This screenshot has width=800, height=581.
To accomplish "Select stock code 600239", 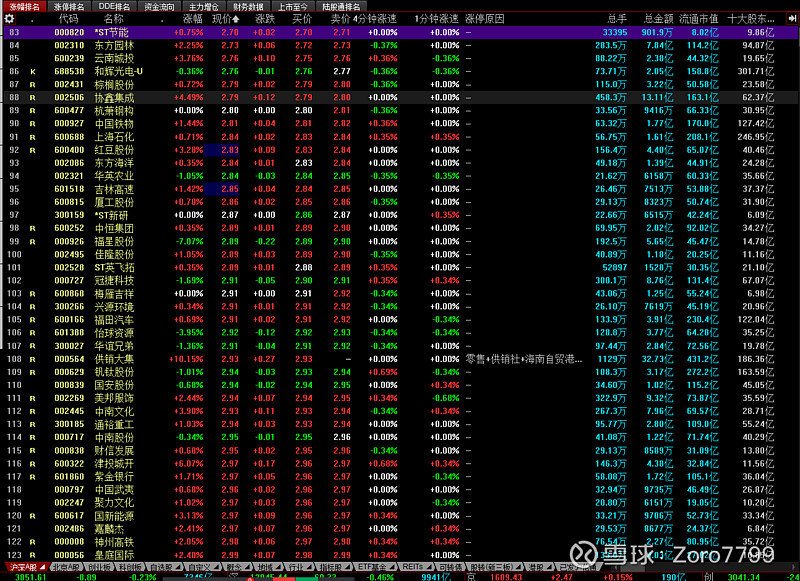I will coord(69,59).
